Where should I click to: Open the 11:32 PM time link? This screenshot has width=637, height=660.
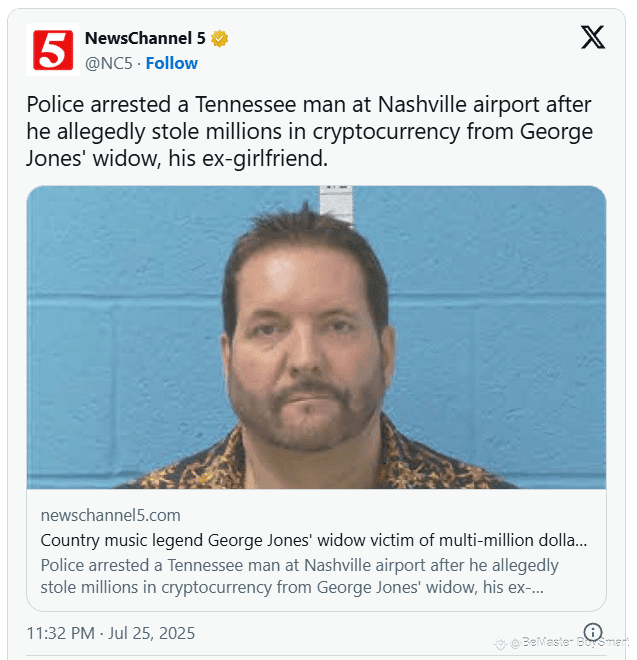pyautogui.click(x=61, y=633)
